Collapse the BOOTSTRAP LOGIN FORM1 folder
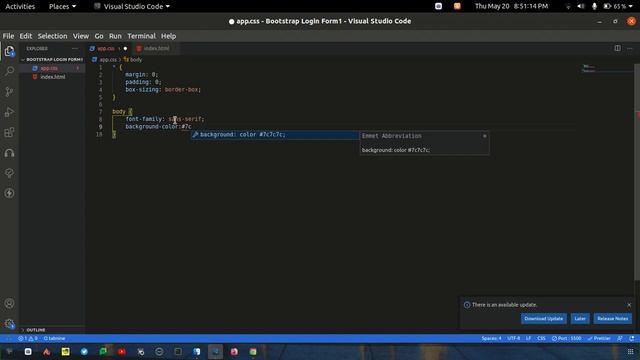Image resolution: width=640 pixels, height=360 pixels. [51, 60]
